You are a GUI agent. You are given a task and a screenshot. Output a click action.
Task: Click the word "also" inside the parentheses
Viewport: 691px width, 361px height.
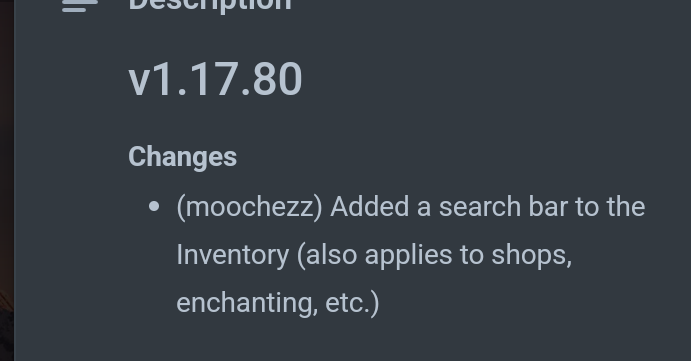331,255
